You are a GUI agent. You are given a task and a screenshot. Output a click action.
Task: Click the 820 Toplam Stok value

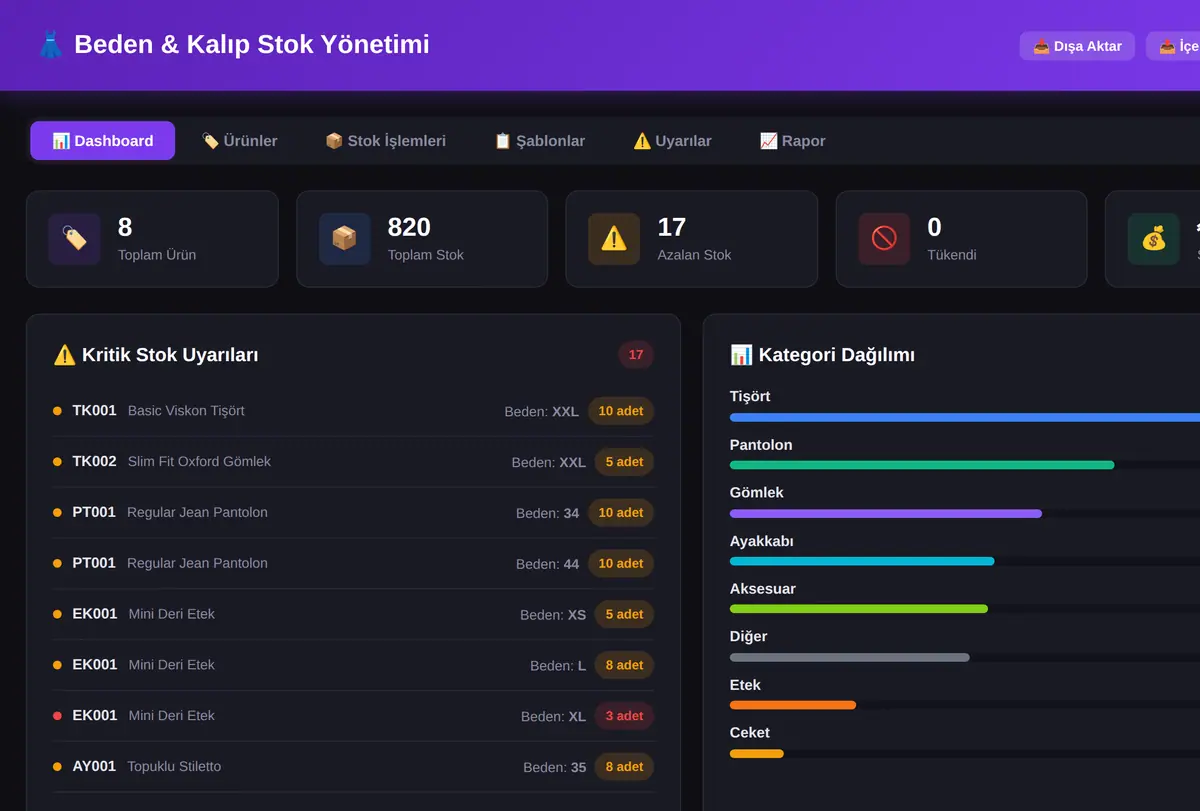tap(409, 227)
